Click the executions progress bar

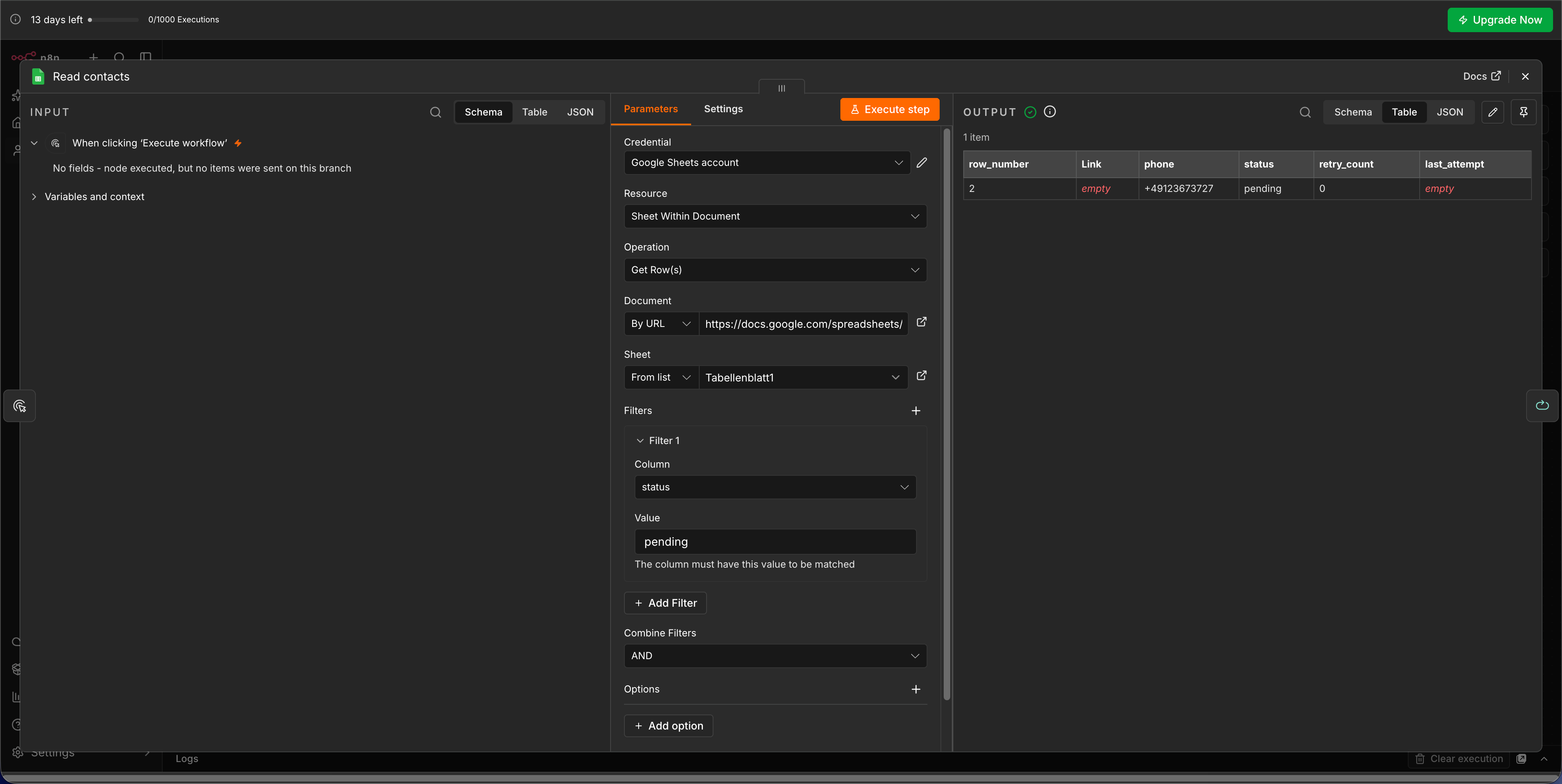(x=113, y=20)
